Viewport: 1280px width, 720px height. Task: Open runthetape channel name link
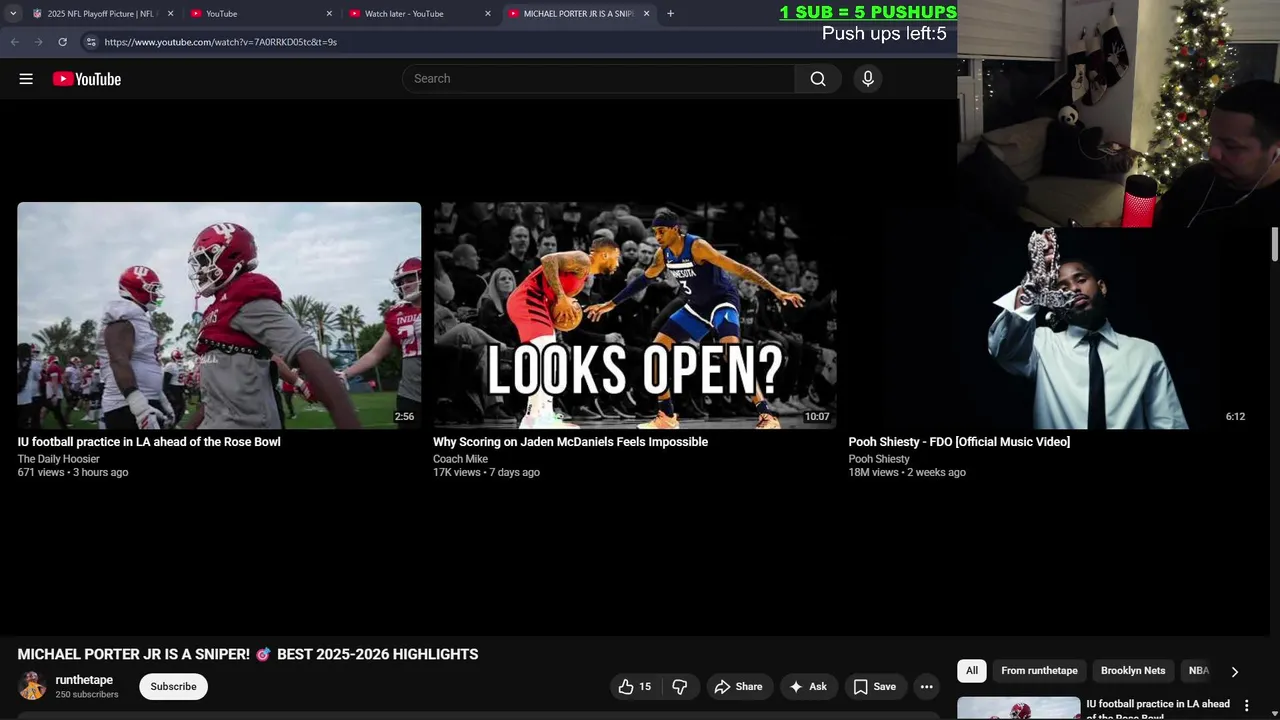[84, 680]
